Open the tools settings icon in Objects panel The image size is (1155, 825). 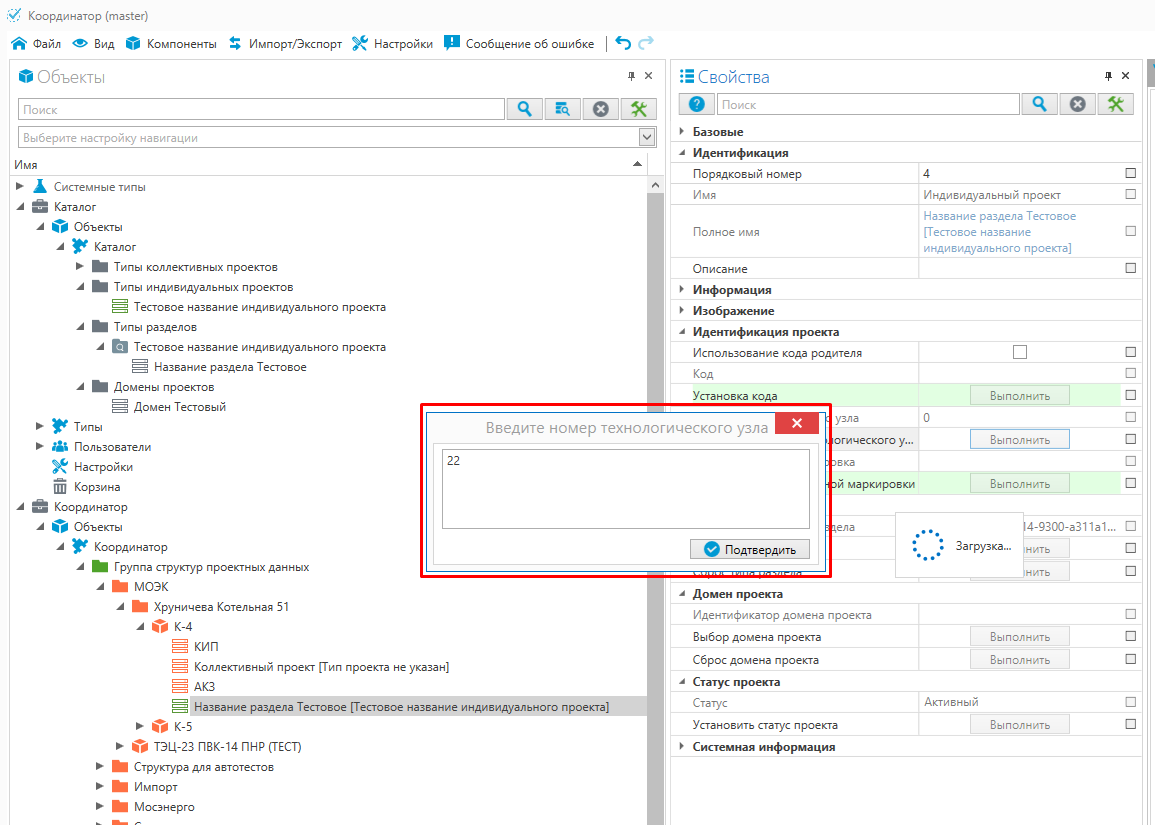(x=638, y=109)
